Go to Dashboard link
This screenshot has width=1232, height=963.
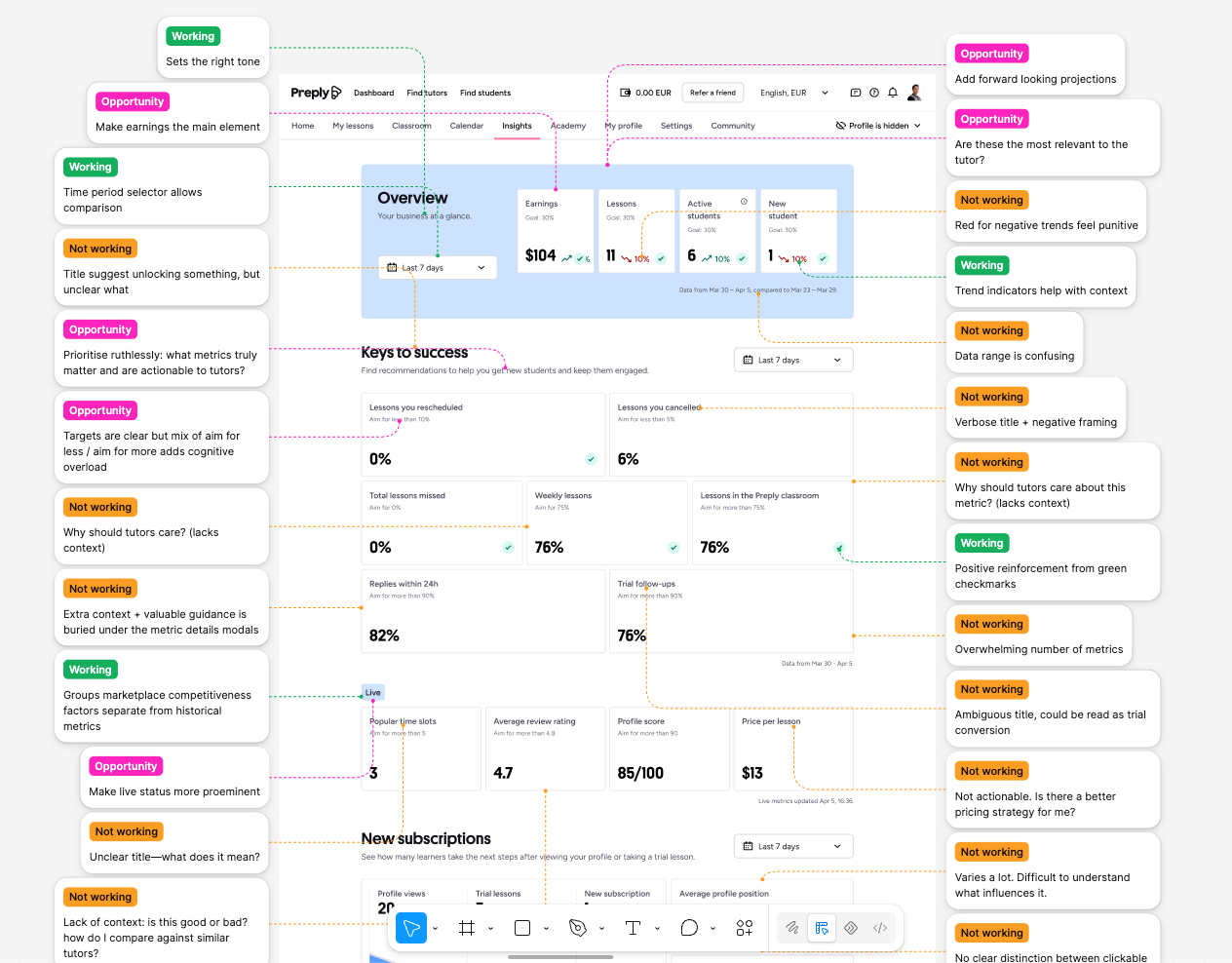373,93
